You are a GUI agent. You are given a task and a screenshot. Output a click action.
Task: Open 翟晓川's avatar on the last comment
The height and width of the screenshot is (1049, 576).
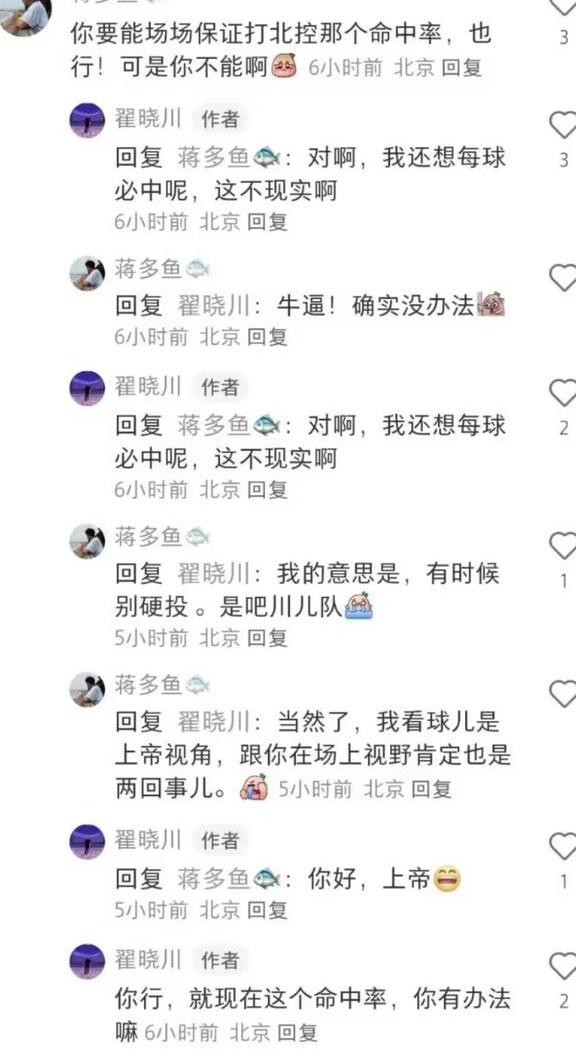pyautogui.click(x=88, y=961)
